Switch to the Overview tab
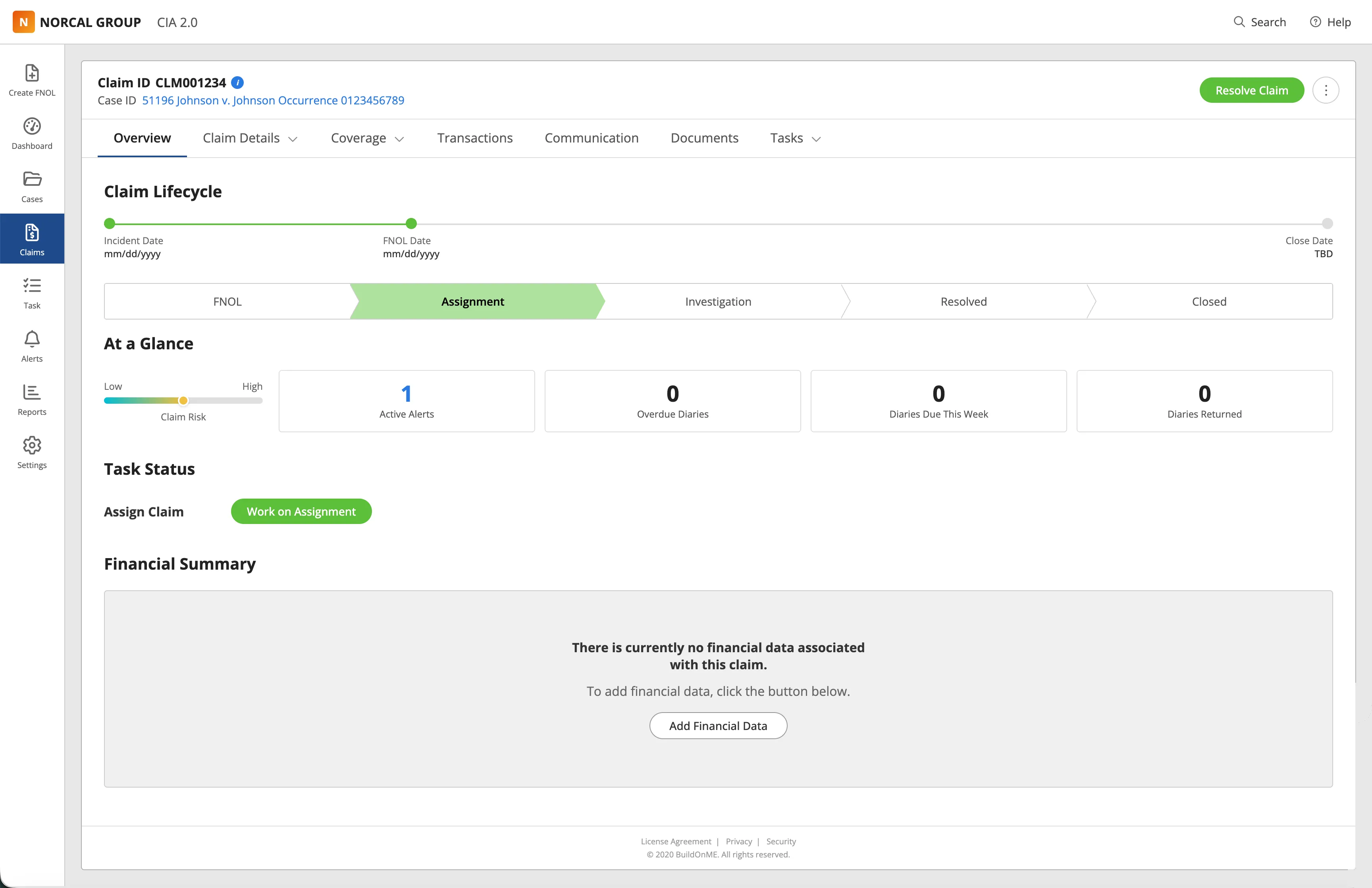The height and width of the screenshot is (888, 1372). pos(142,138)
